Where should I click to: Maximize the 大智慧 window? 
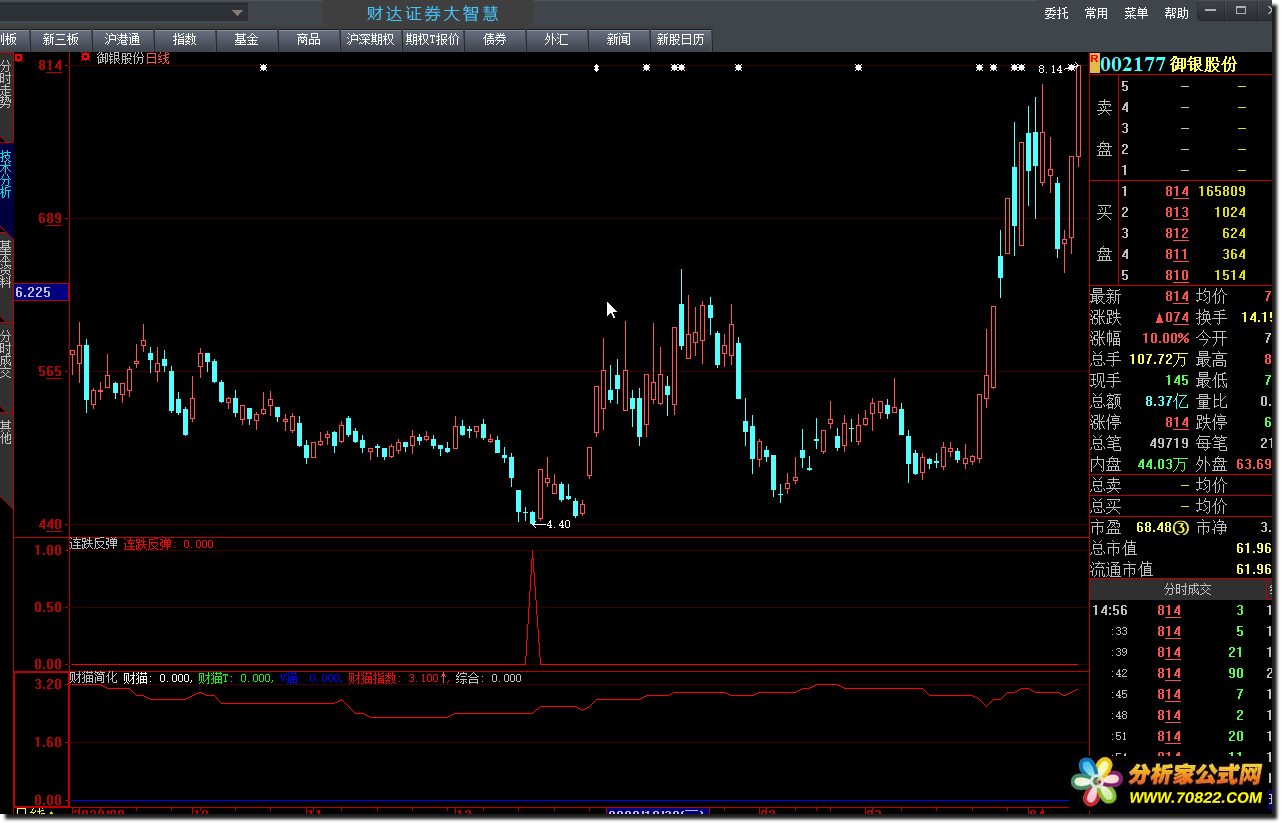[1241, 12]
